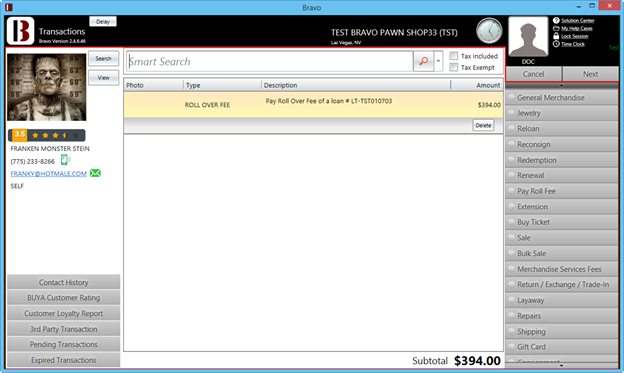Open Contact History
The height and width of the screenshot is (373, 624).
point(63,282)
